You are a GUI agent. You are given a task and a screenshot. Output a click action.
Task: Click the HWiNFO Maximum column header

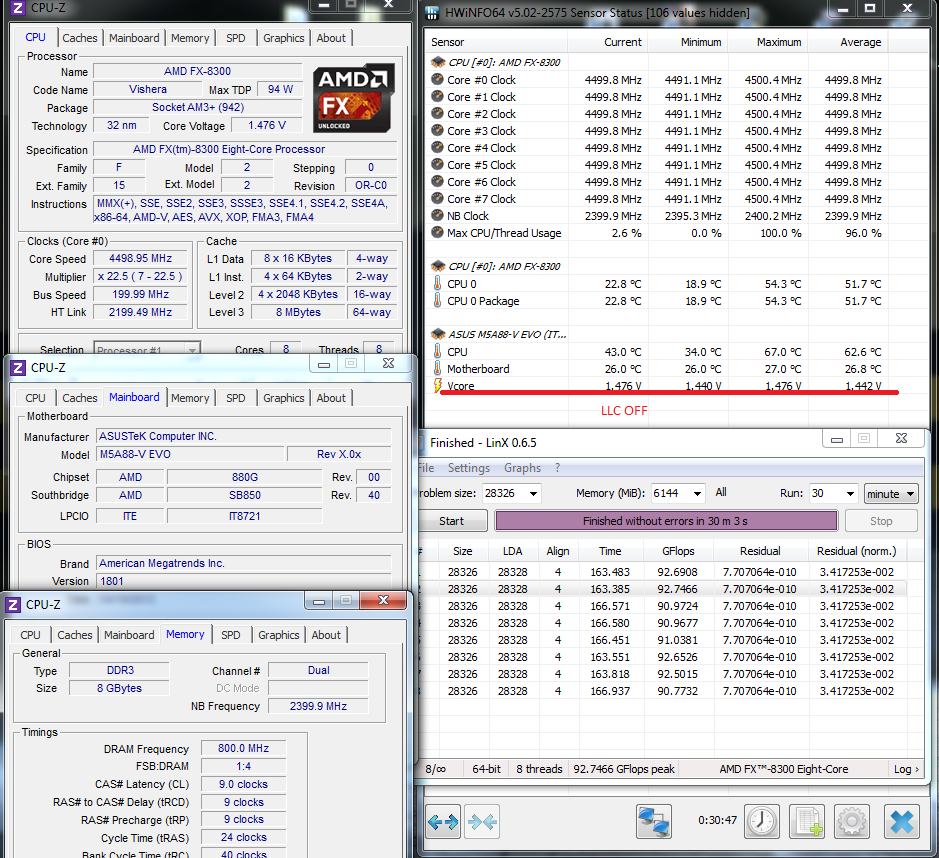click(x=768, y=42)
